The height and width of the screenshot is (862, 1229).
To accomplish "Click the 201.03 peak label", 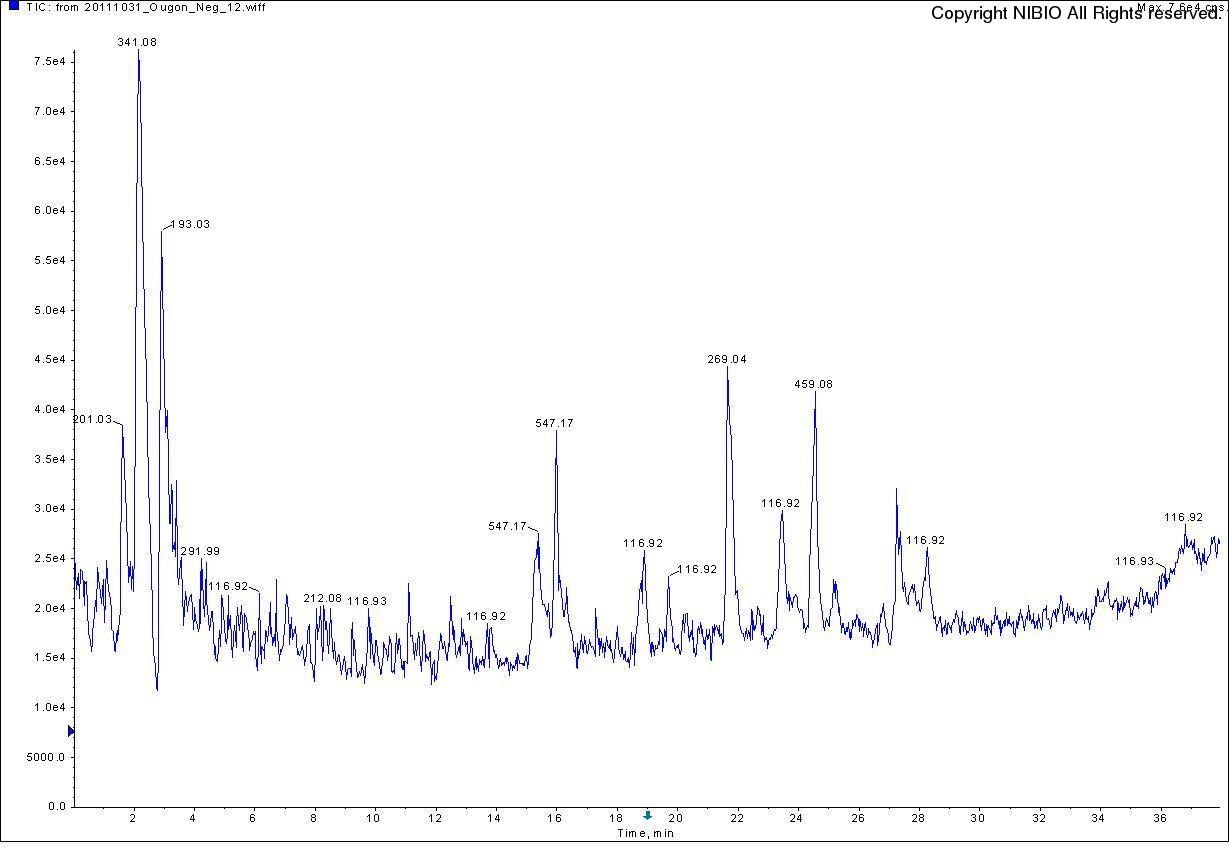I will point(93,420).
